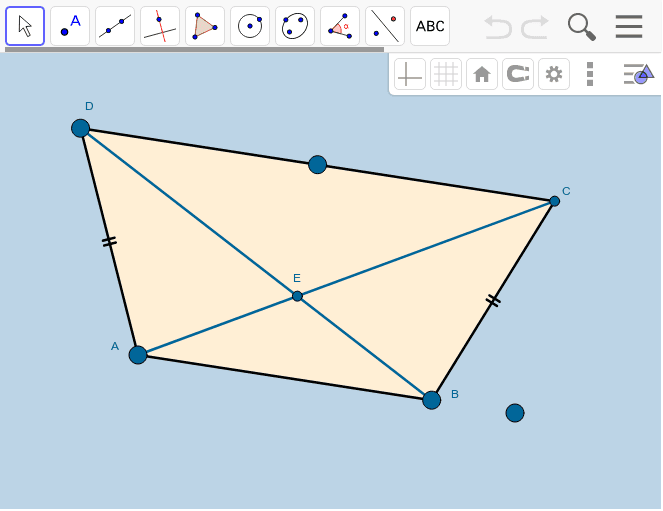Redo the undone action
The width and height of the screenshot is (663, 511).
tap(535, 27)
